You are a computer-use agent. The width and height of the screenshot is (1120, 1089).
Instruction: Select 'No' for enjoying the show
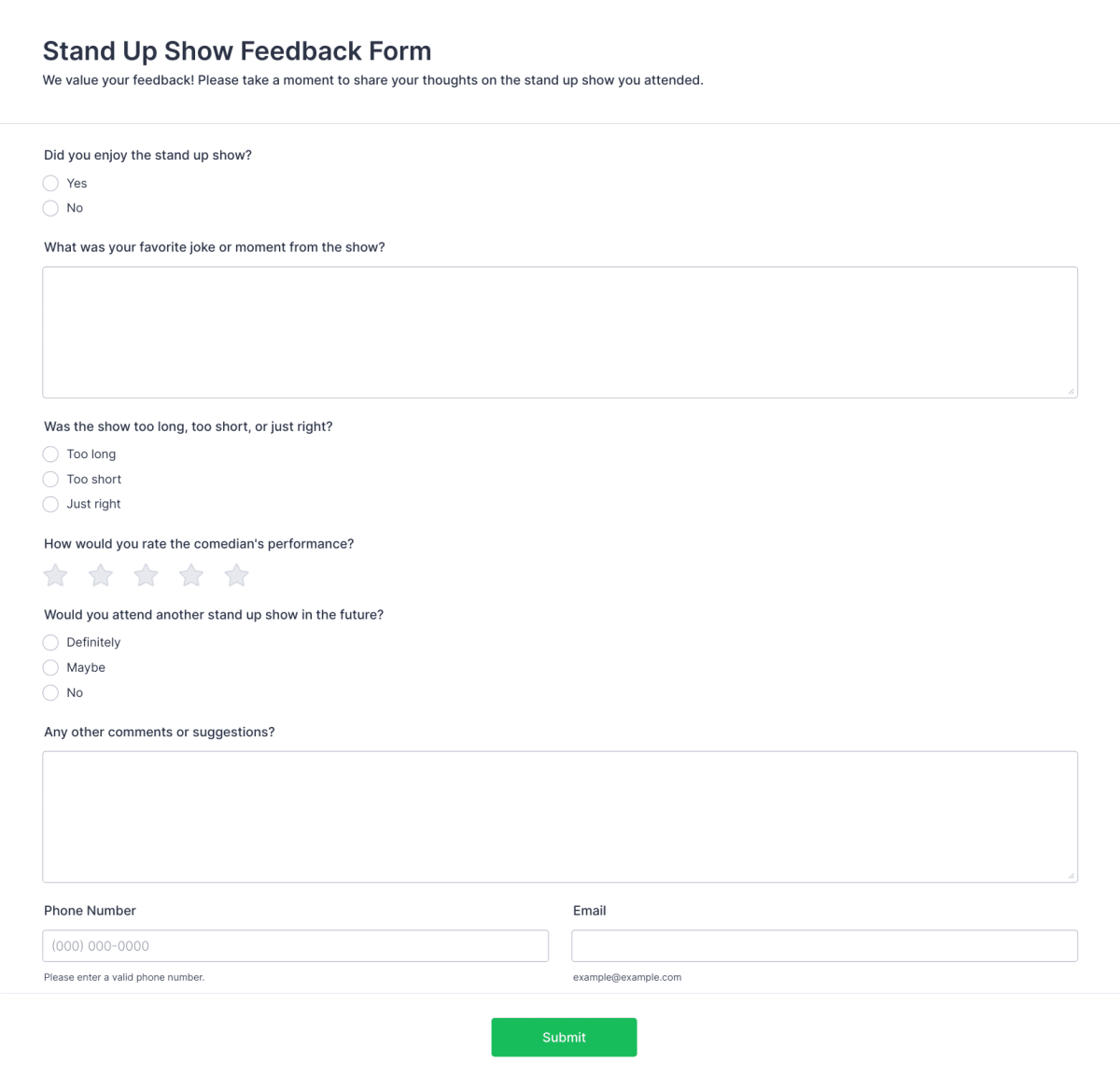[50, 207]
